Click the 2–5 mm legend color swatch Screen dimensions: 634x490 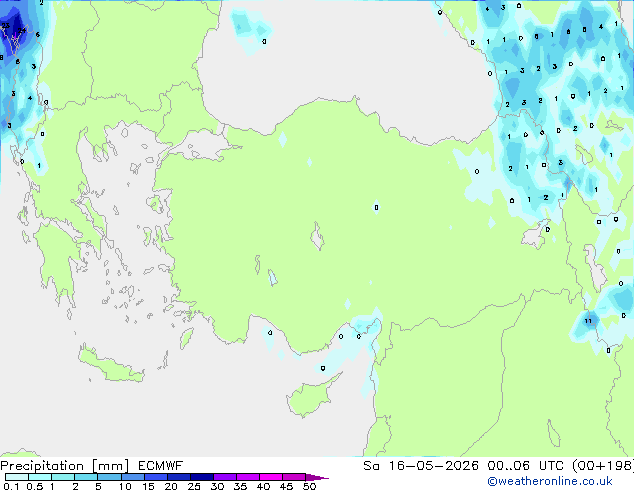[86, 477]
